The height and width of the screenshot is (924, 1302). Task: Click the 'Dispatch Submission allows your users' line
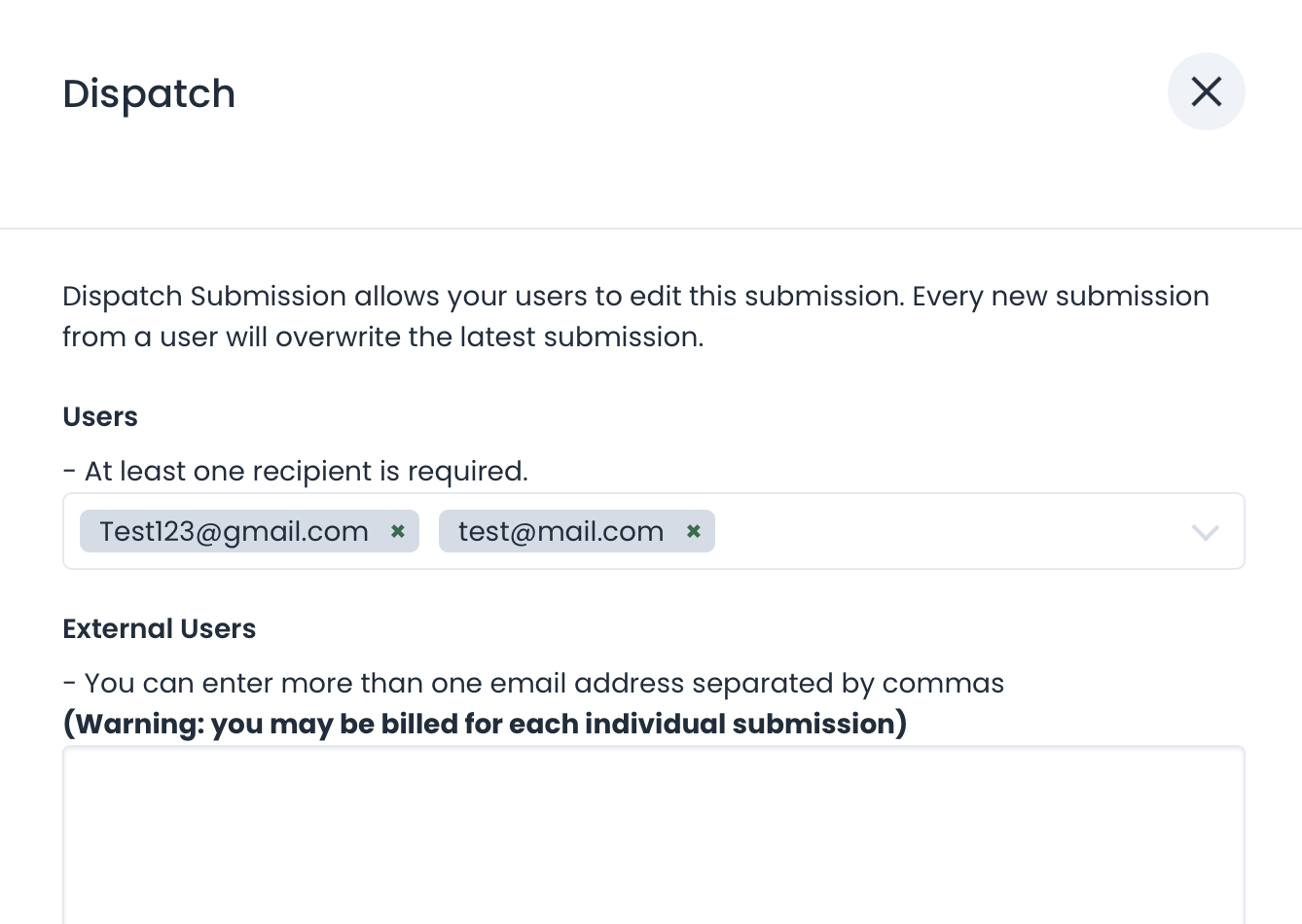[635, 296]
